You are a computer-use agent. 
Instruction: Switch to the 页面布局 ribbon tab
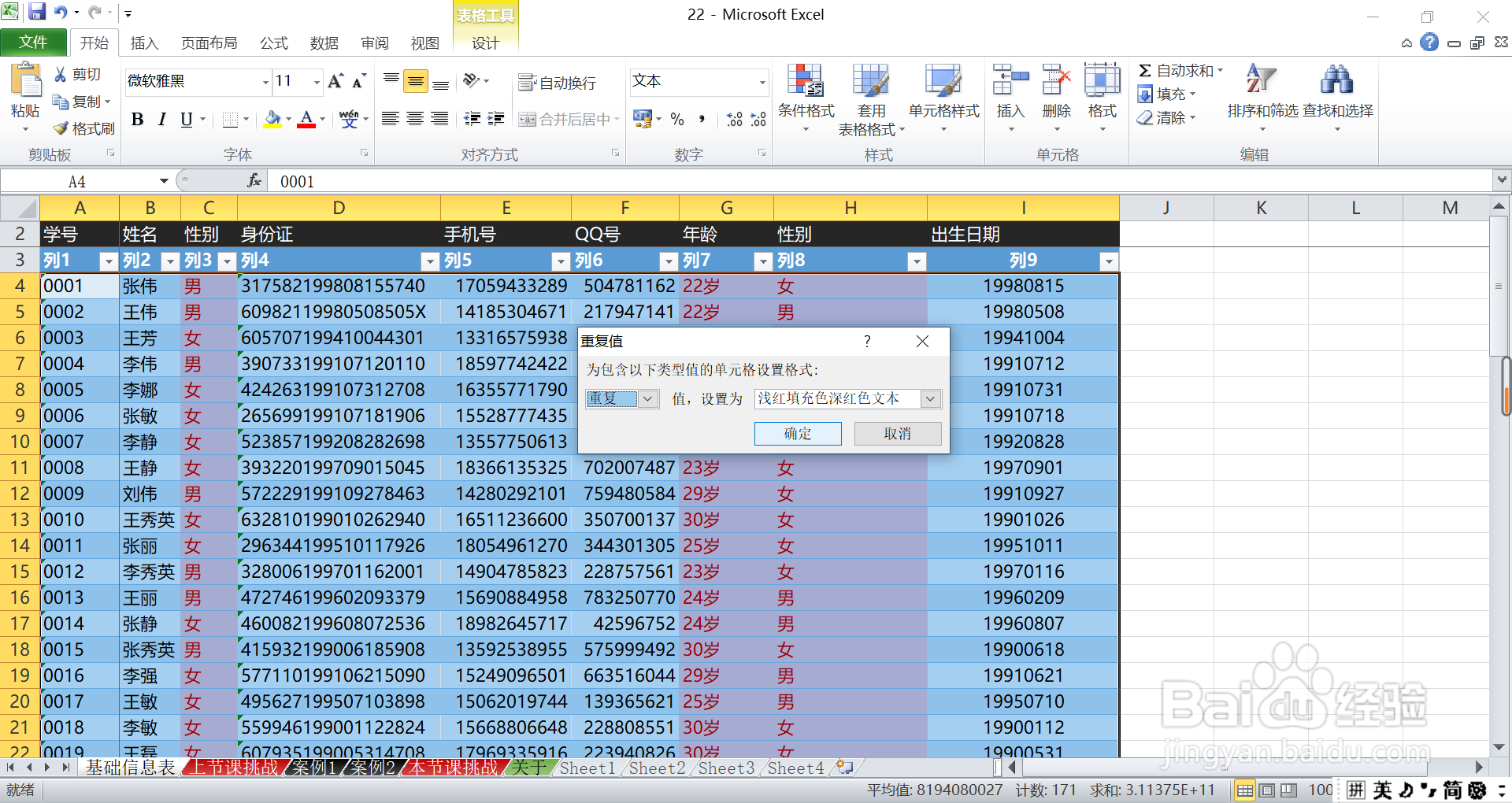[209, 43]
